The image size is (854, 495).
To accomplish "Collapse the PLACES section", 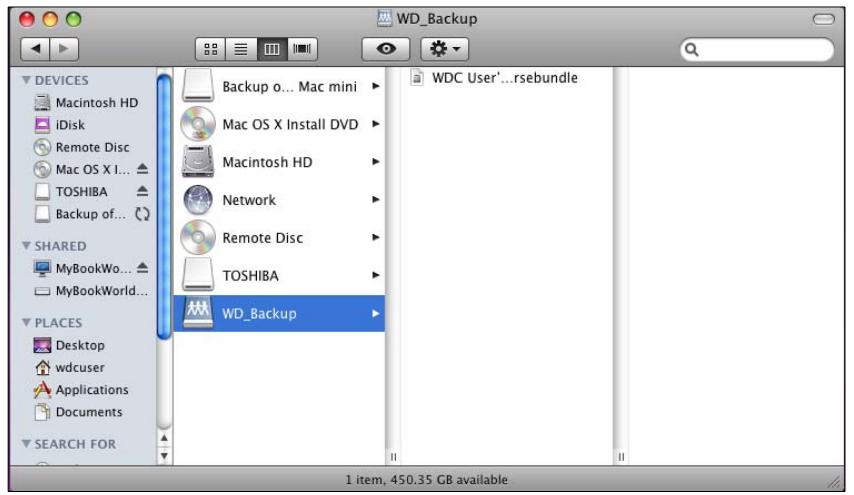I will point(26,322).
